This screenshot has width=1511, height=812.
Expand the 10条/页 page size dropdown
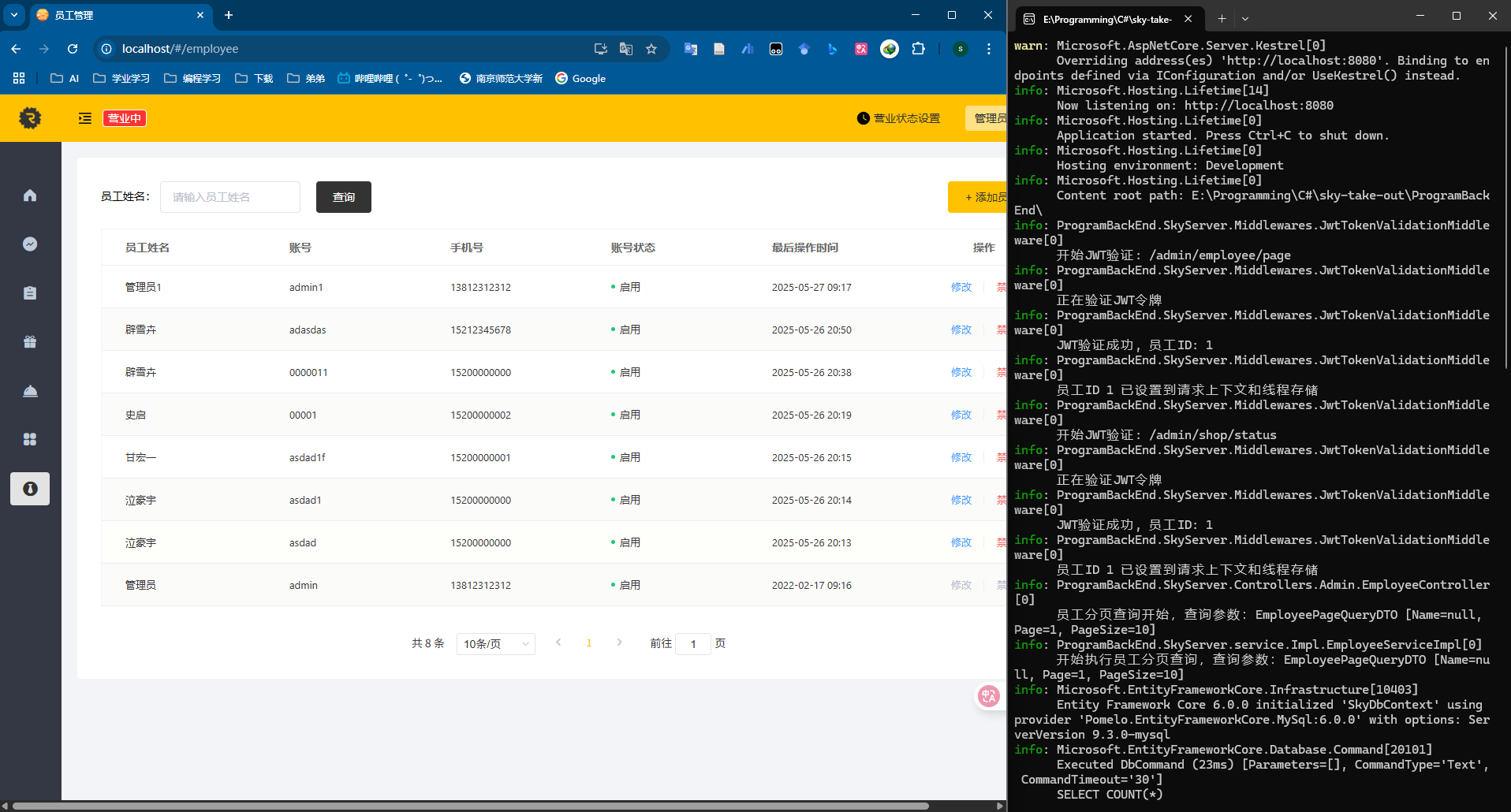(495, 644)
